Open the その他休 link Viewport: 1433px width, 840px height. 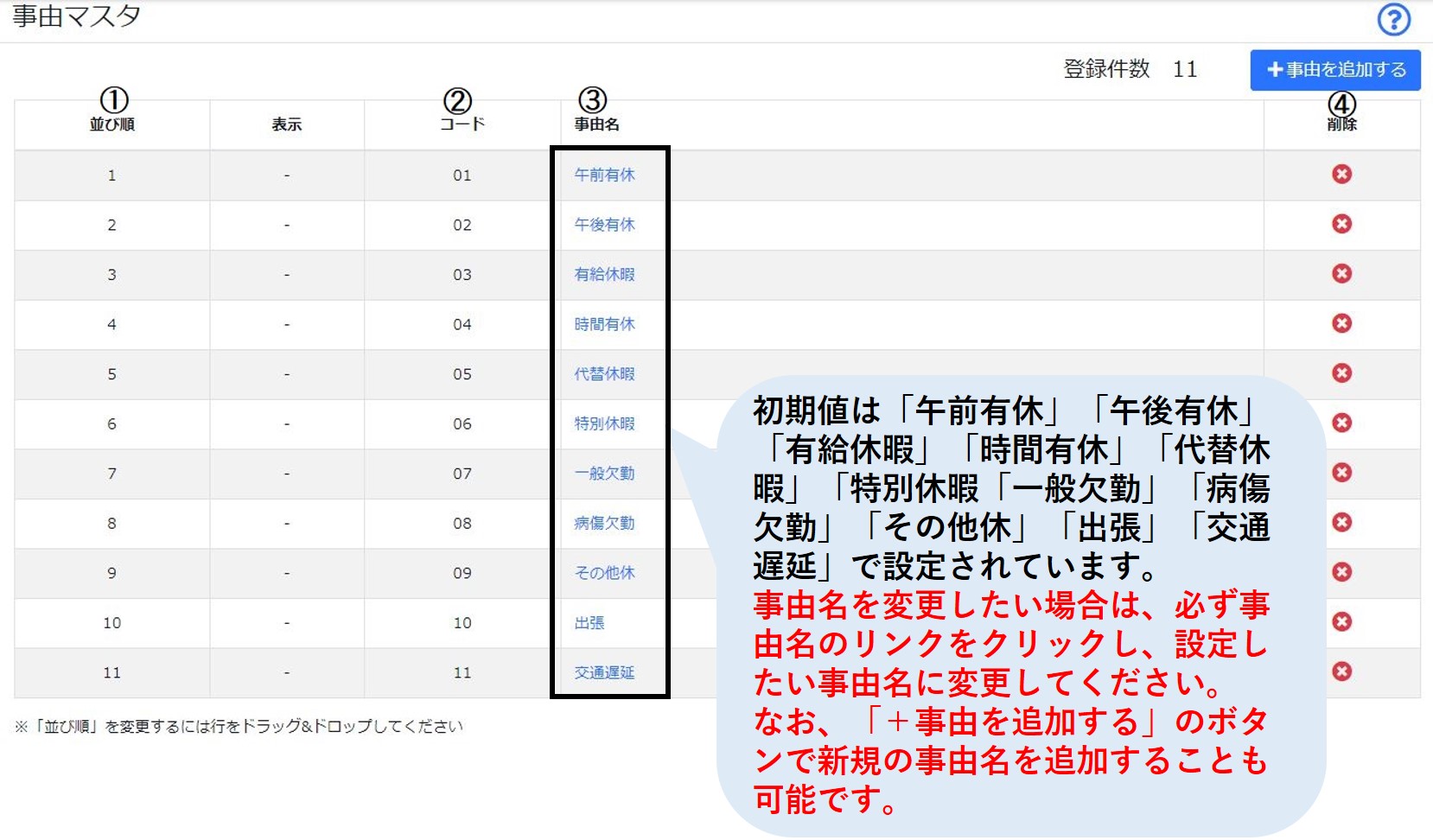[604, 573]
